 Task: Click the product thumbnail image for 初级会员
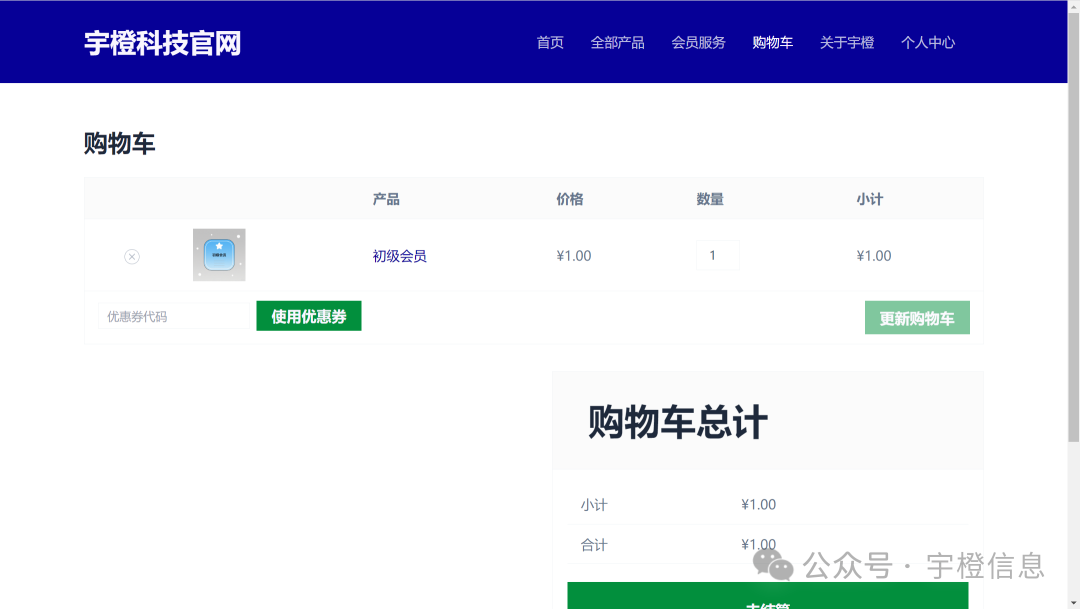coord(218,255)
